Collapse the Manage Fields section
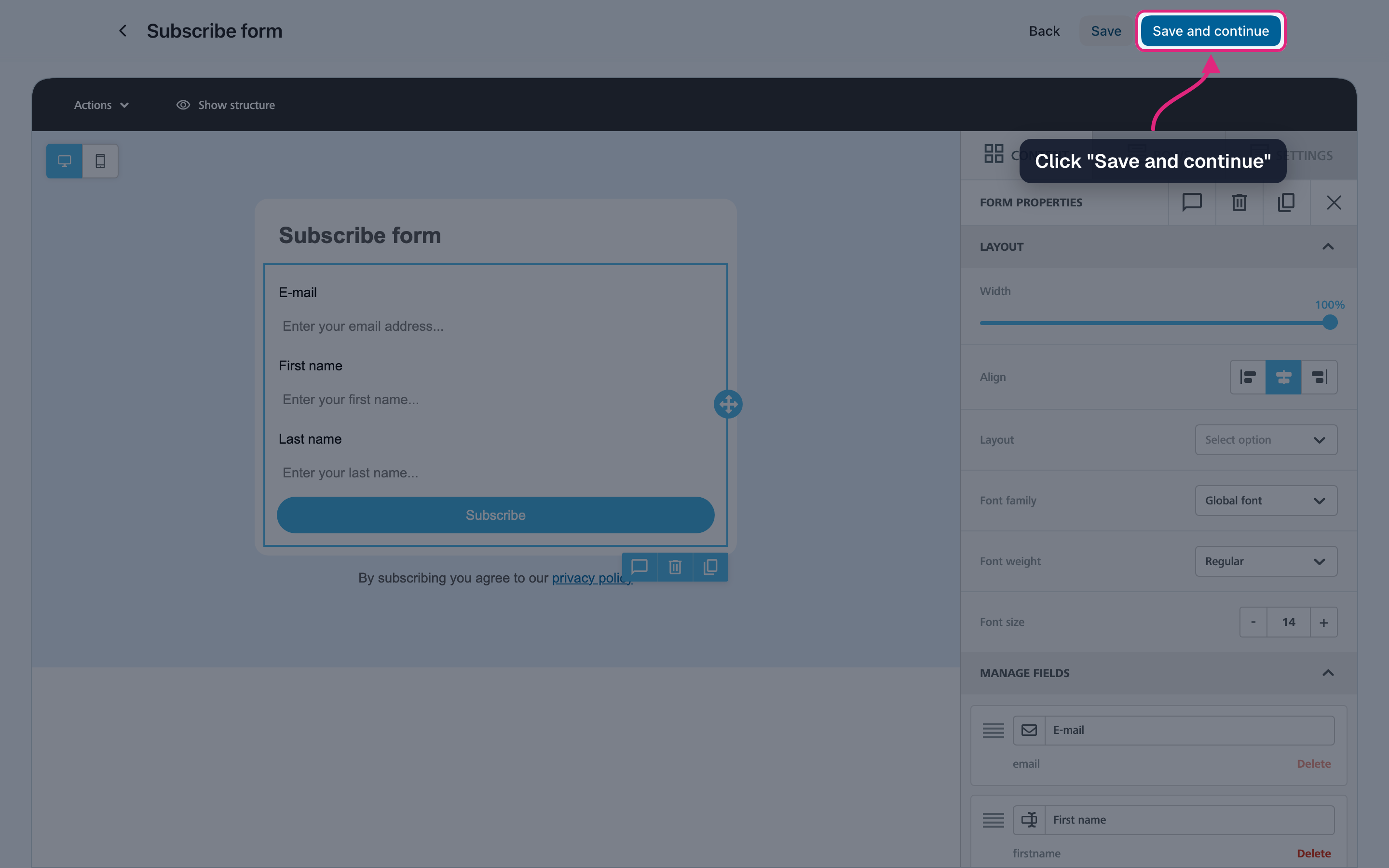The height and width of the screenshot is (868, 1389). [1328, 673]
